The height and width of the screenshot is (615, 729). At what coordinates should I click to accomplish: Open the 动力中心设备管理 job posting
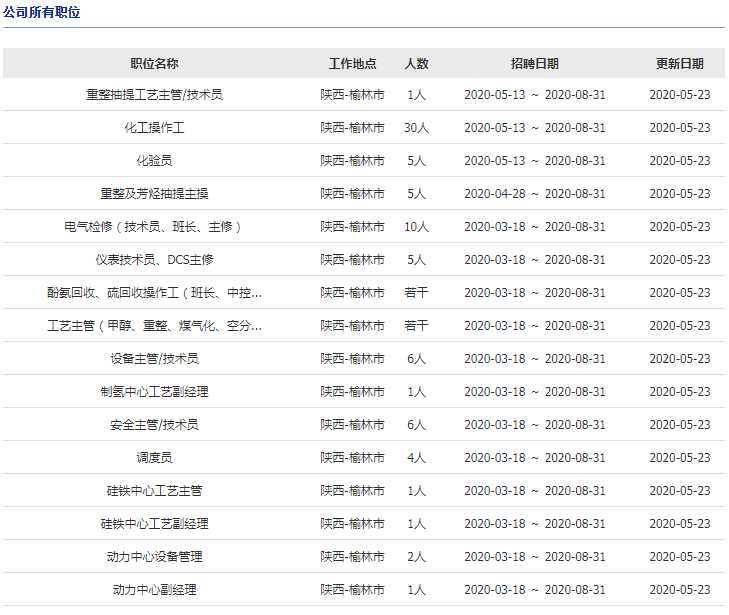coord(154,557)
